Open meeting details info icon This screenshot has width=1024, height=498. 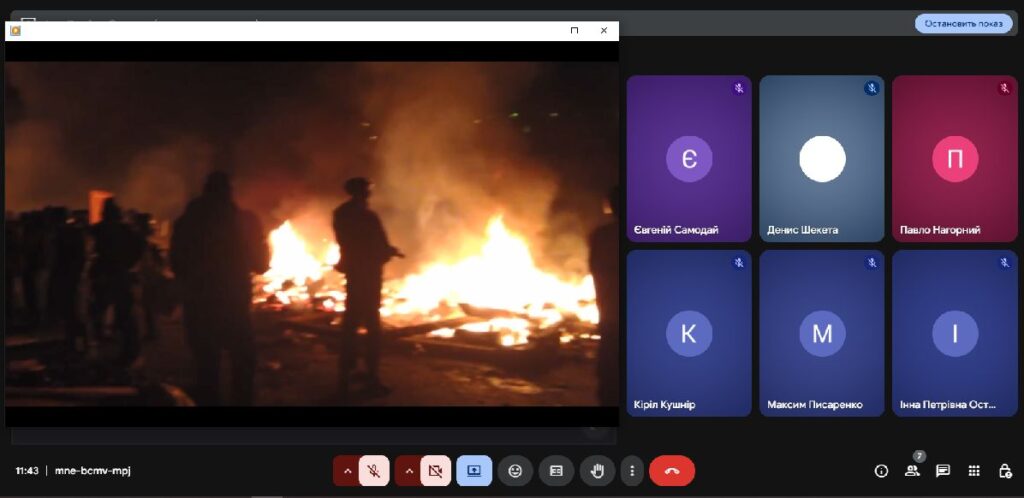pos(881,471)
